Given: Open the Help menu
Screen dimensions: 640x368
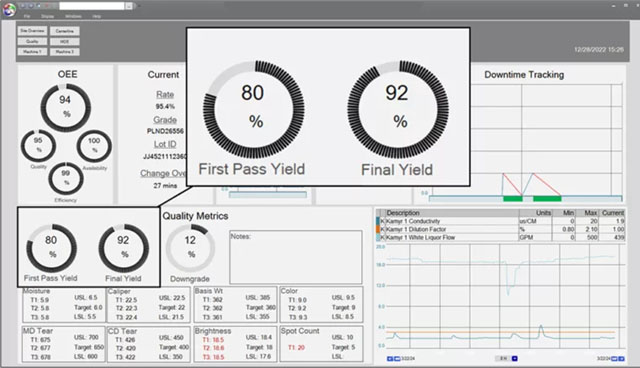Looking at the screenshot, I should click(97, 16).
